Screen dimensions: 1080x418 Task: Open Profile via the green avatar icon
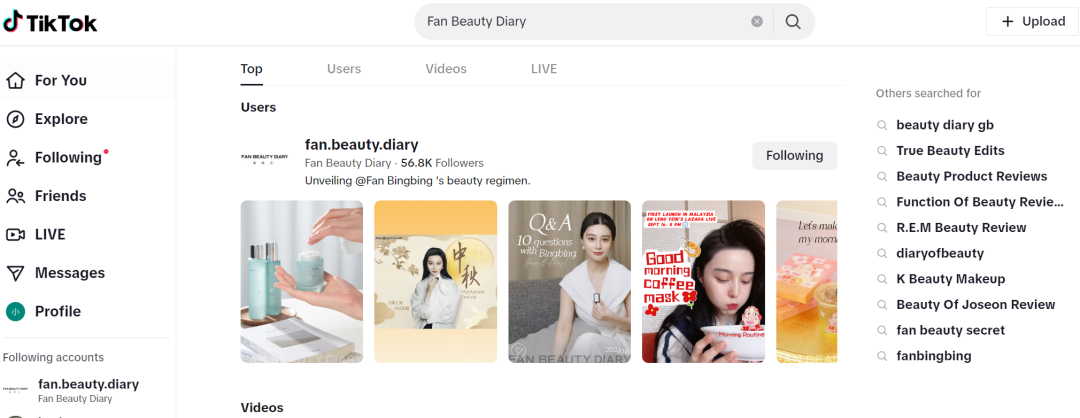[x=15, y=311]
